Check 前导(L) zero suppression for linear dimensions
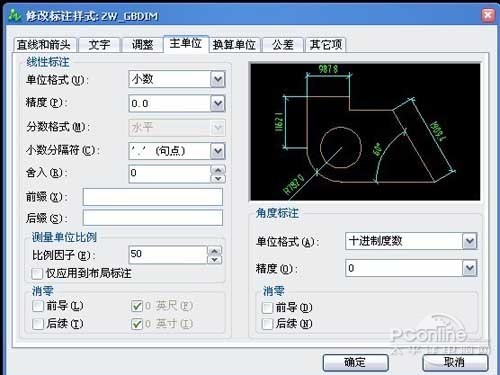Viewport: 500px width, 375px height. coord(38,306)
